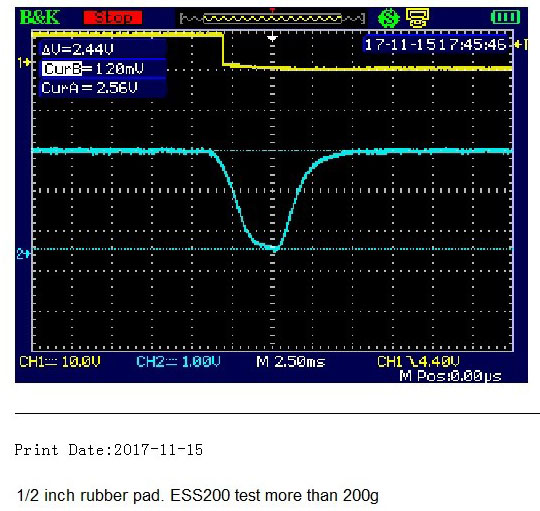
Task: Click the green S status icon
Action: [x=389, y=18]
